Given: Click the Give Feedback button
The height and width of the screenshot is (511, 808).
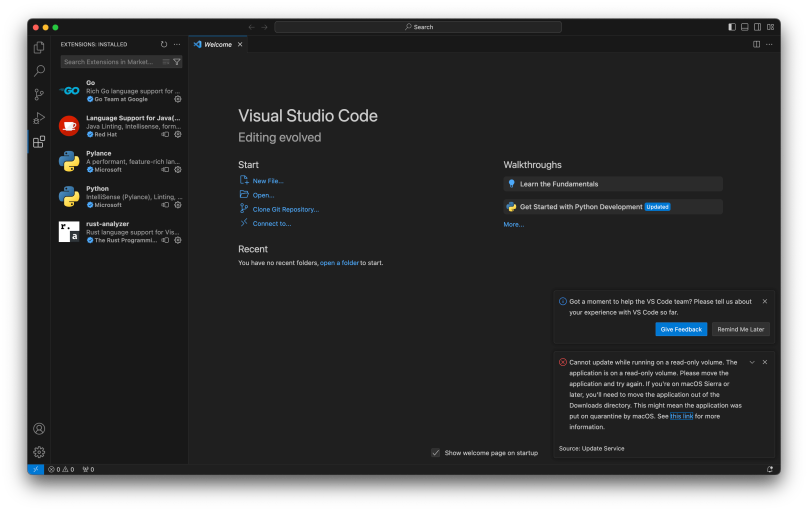Looking at the screenshot, I should [681, 329].
